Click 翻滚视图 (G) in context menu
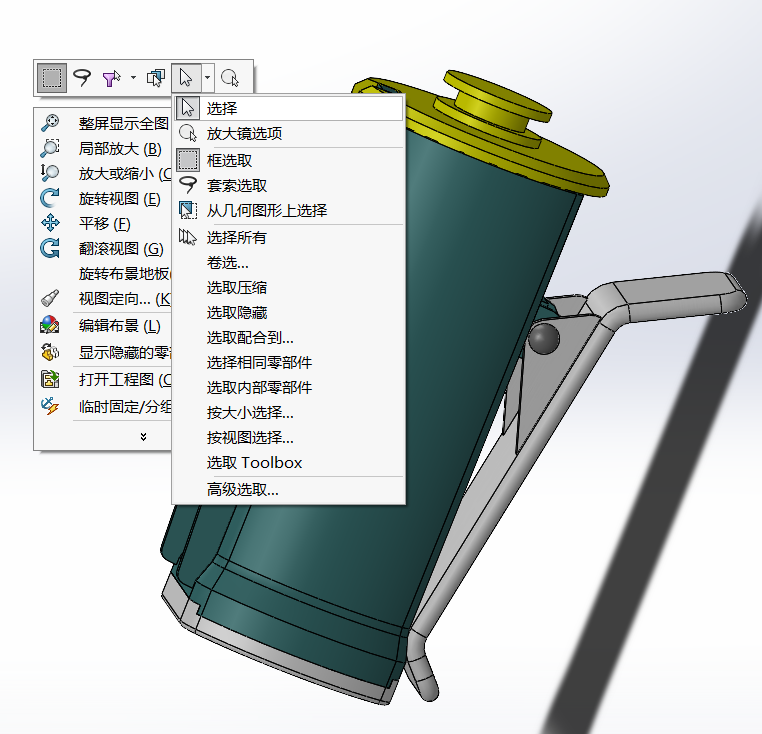 pos(121,248)
